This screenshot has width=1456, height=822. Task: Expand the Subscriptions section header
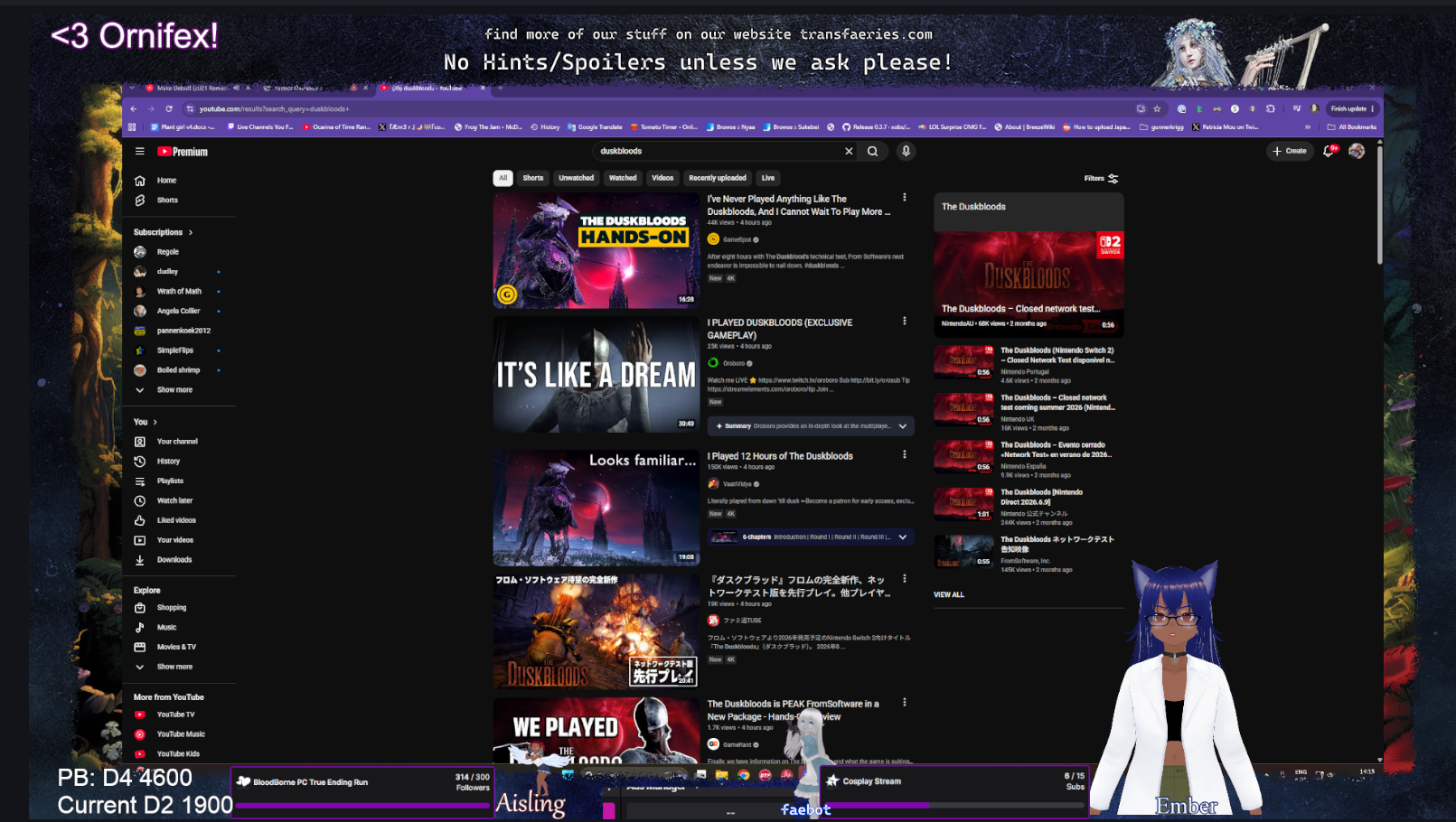pos(164,233)
